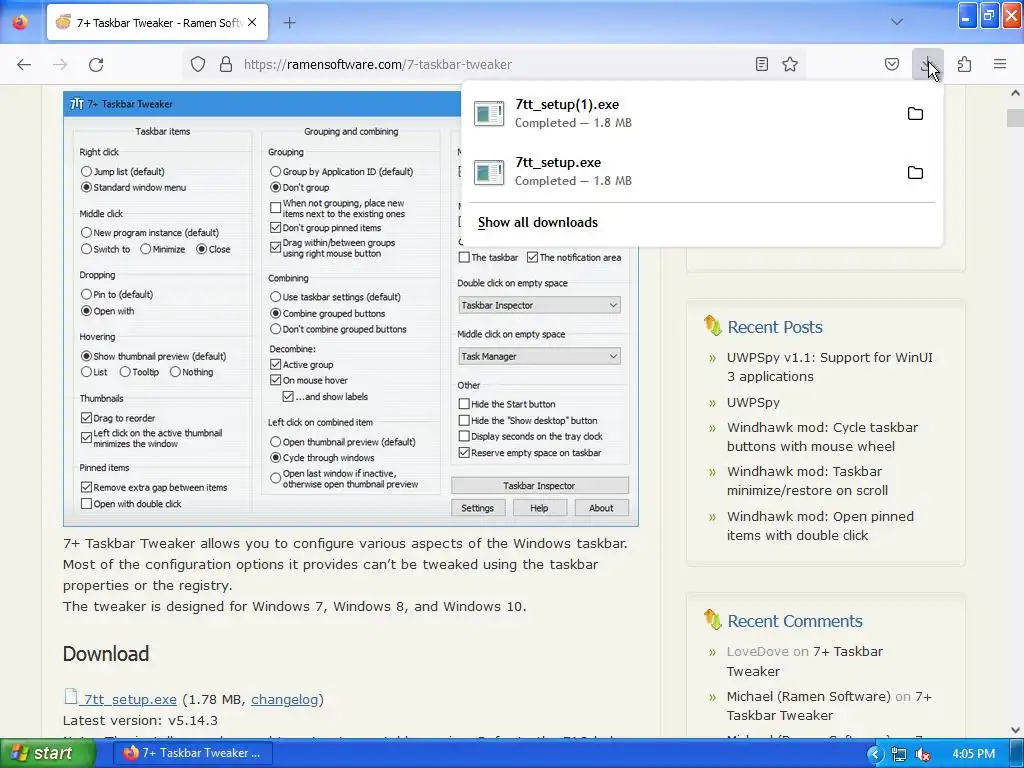
Task: Click the Latest version: v5.14.3 text
Action: [140, 720]
